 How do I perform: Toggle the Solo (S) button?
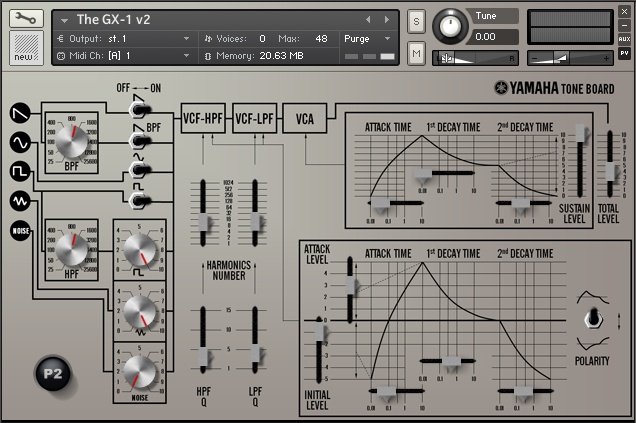point(416,22)
